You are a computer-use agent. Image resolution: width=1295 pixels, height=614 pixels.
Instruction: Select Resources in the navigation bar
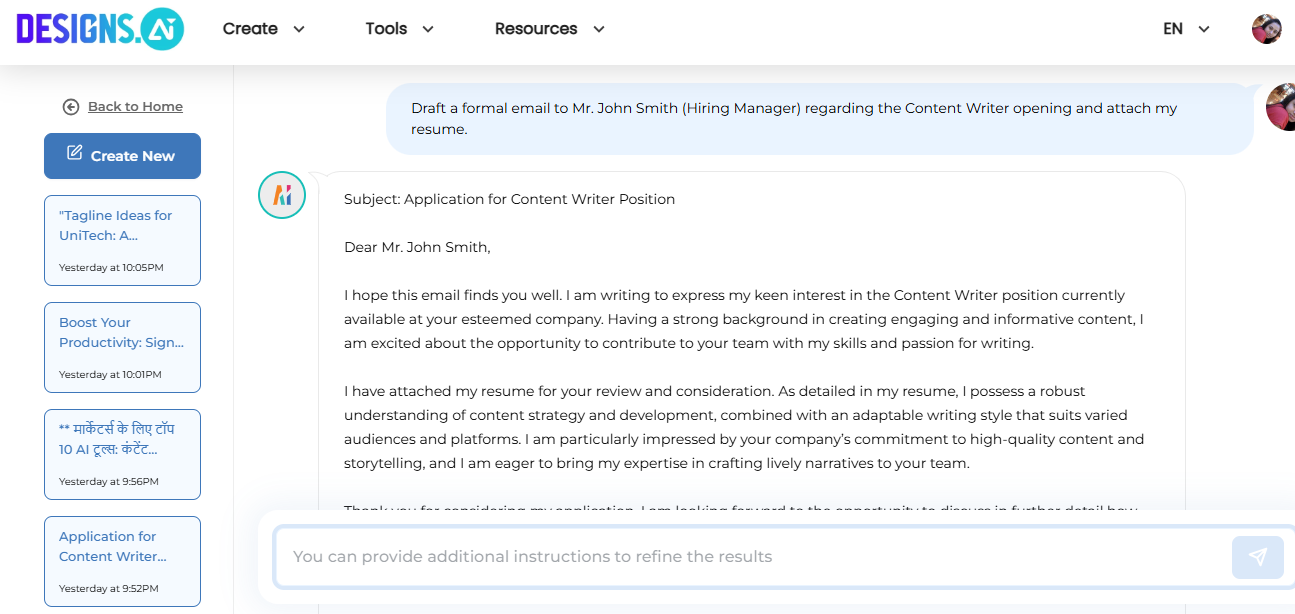(x=536, y=29)
